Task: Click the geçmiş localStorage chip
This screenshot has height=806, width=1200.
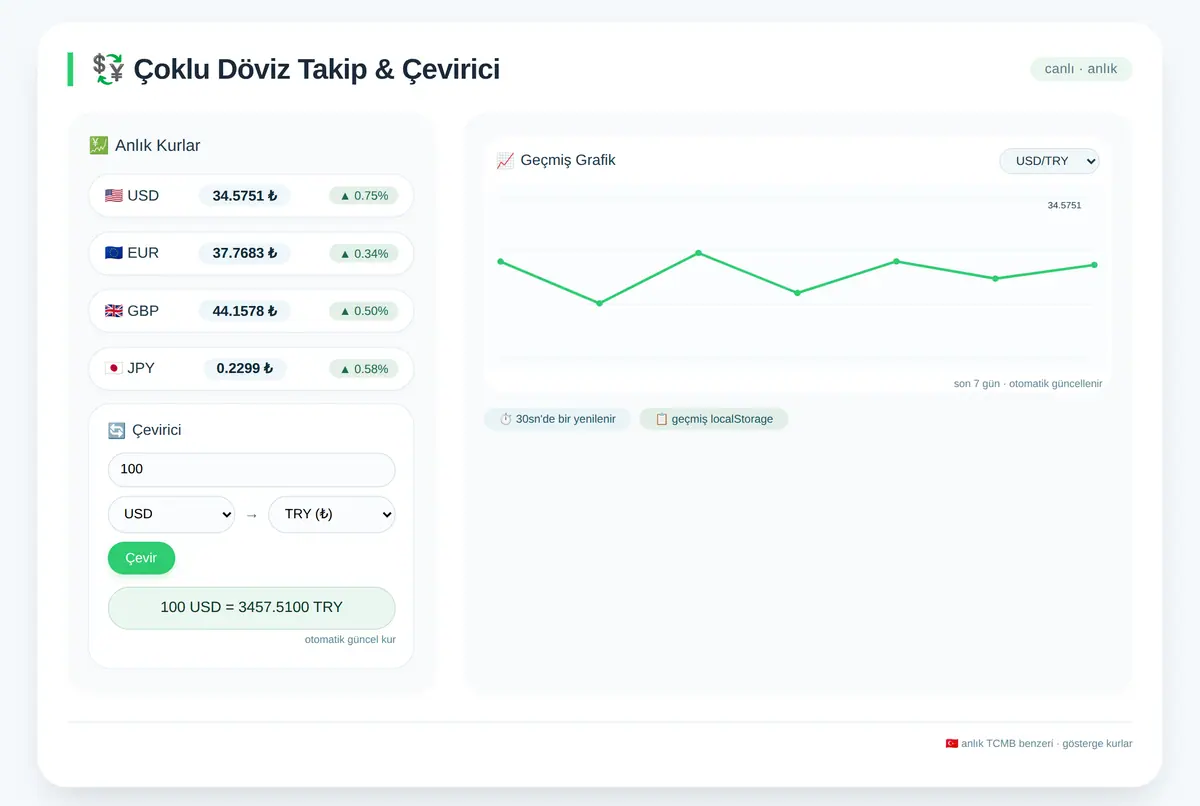Action: 714,419
